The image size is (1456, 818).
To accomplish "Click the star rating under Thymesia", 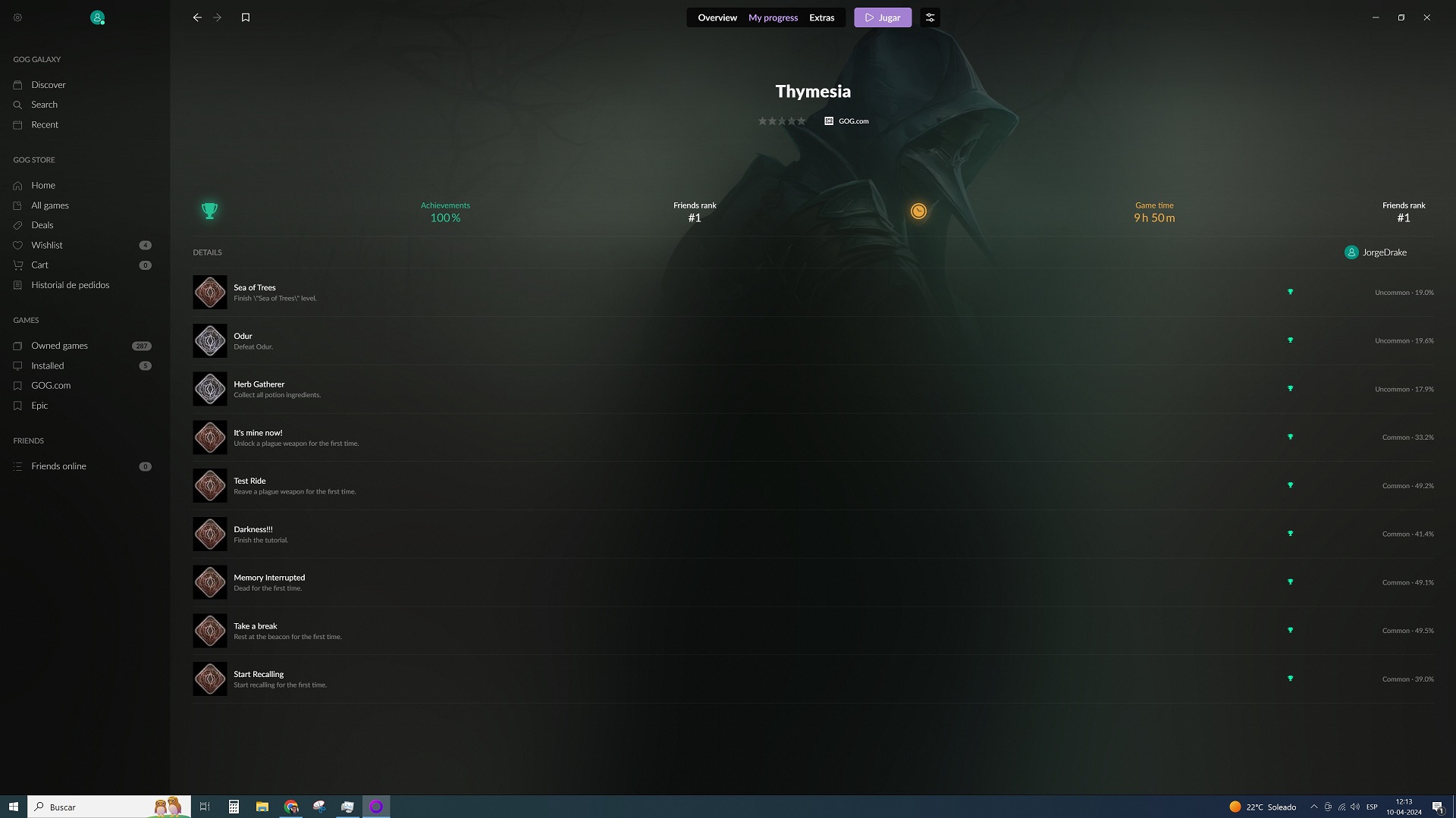I will pyautogui.click(x=782, y=121).
